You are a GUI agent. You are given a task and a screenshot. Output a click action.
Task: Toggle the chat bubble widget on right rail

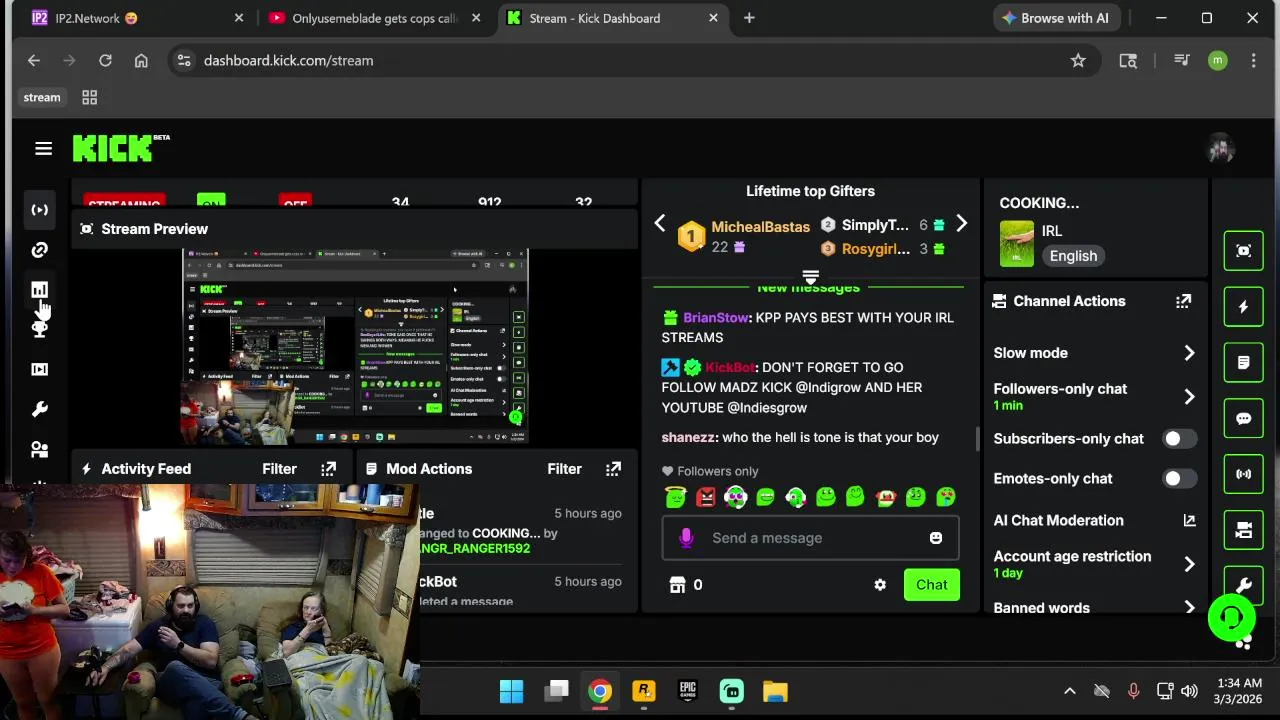(1244, 419)
